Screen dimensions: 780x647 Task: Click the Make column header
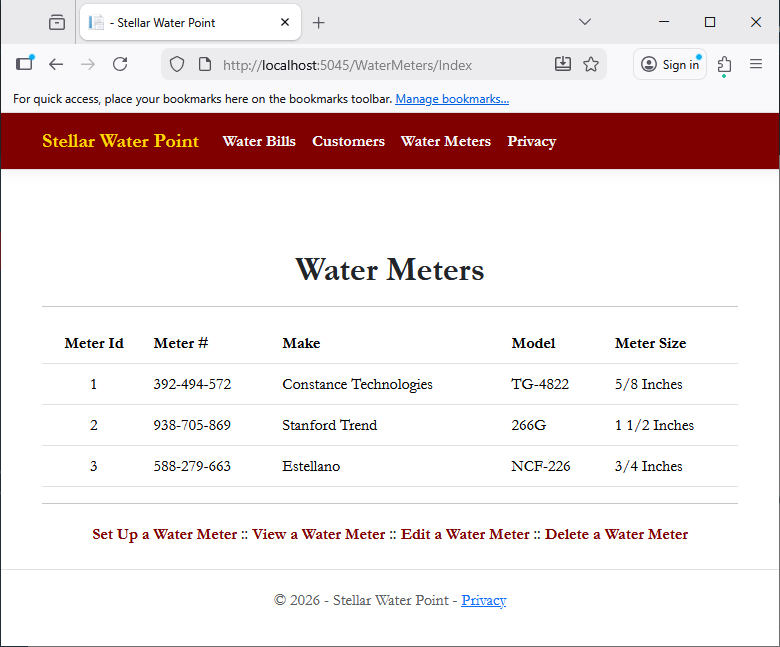[x=301, y=343]
